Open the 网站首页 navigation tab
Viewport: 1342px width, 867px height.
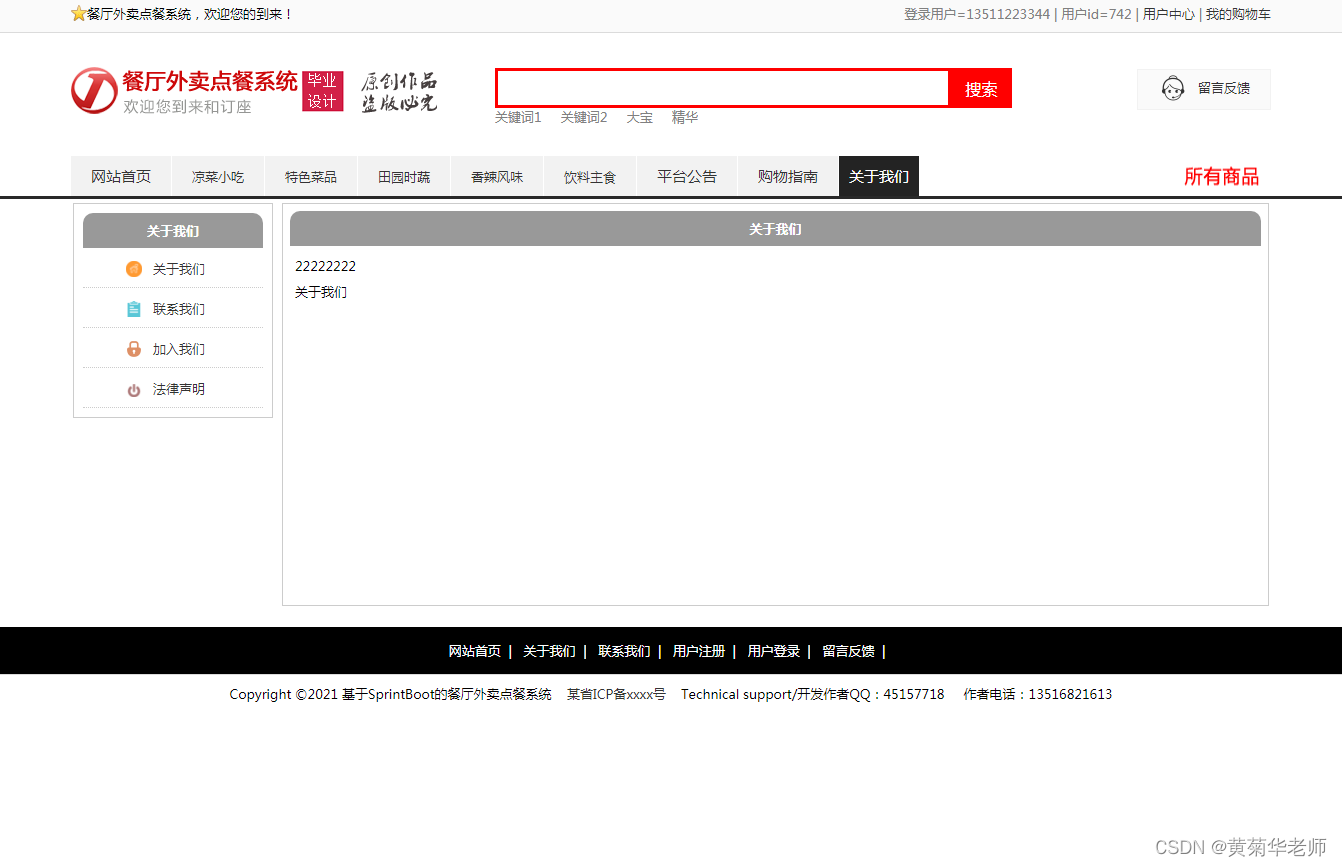[121, 177]
